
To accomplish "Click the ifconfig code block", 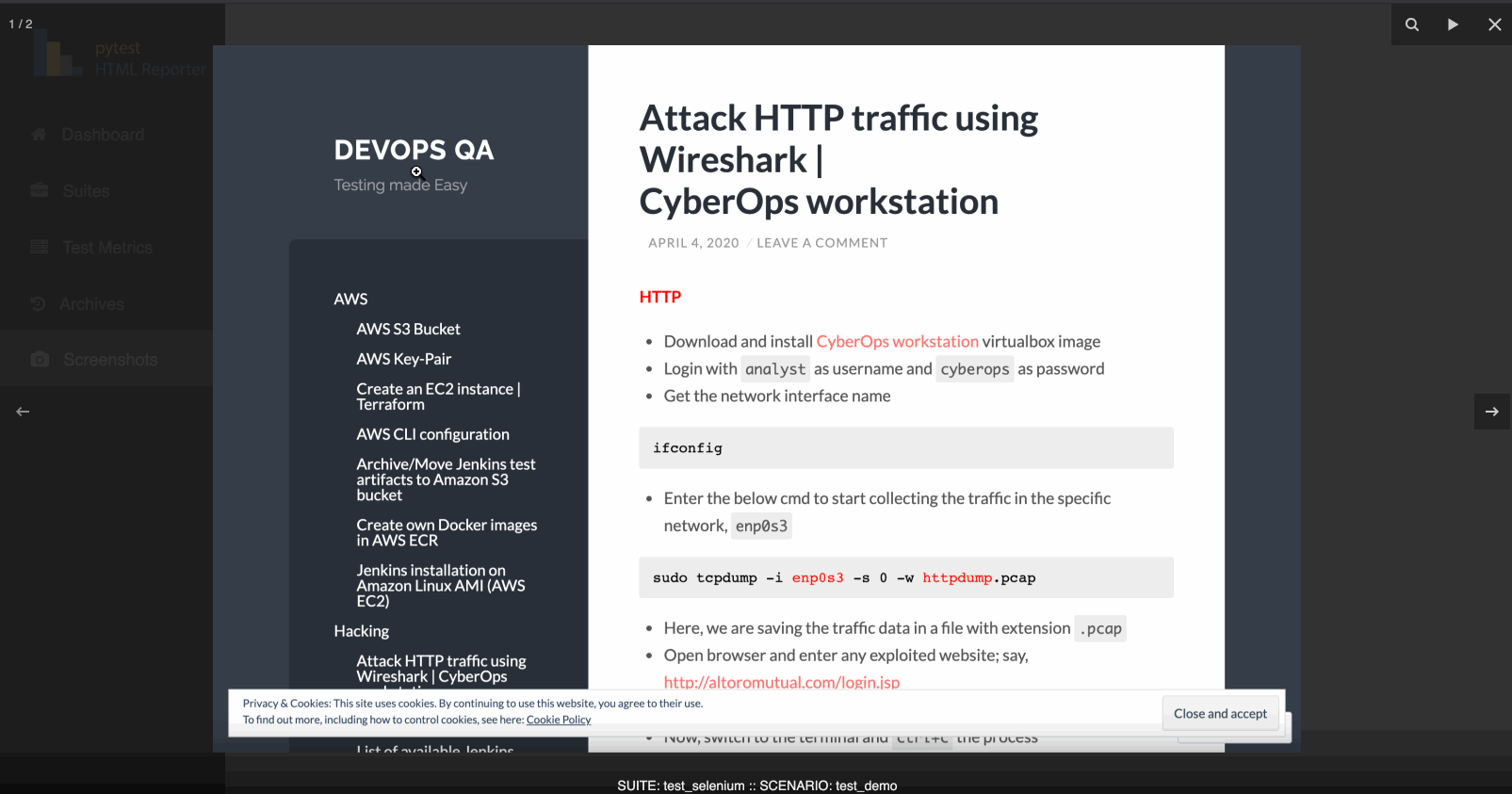I will [906, 447].
